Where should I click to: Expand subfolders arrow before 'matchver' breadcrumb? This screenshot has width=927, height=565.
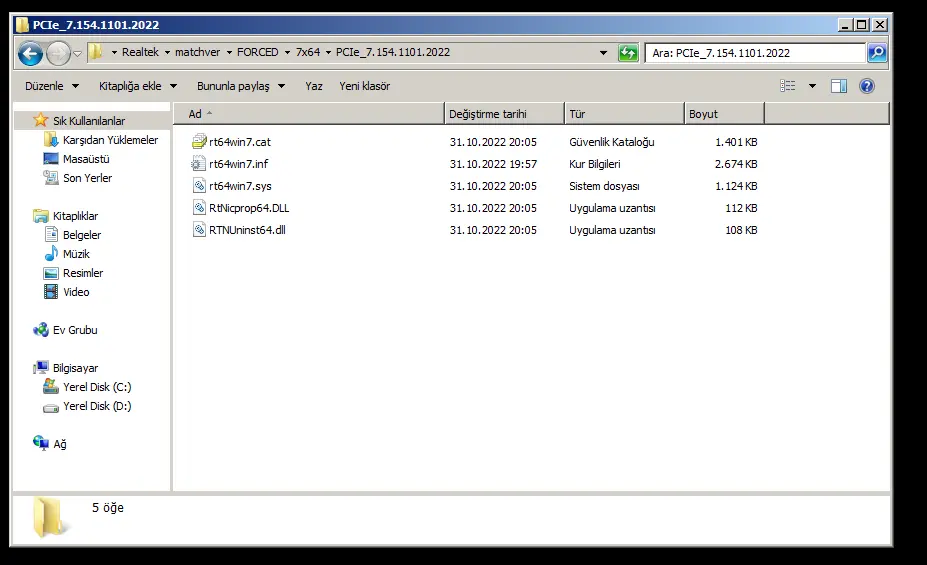pos(167,53)
